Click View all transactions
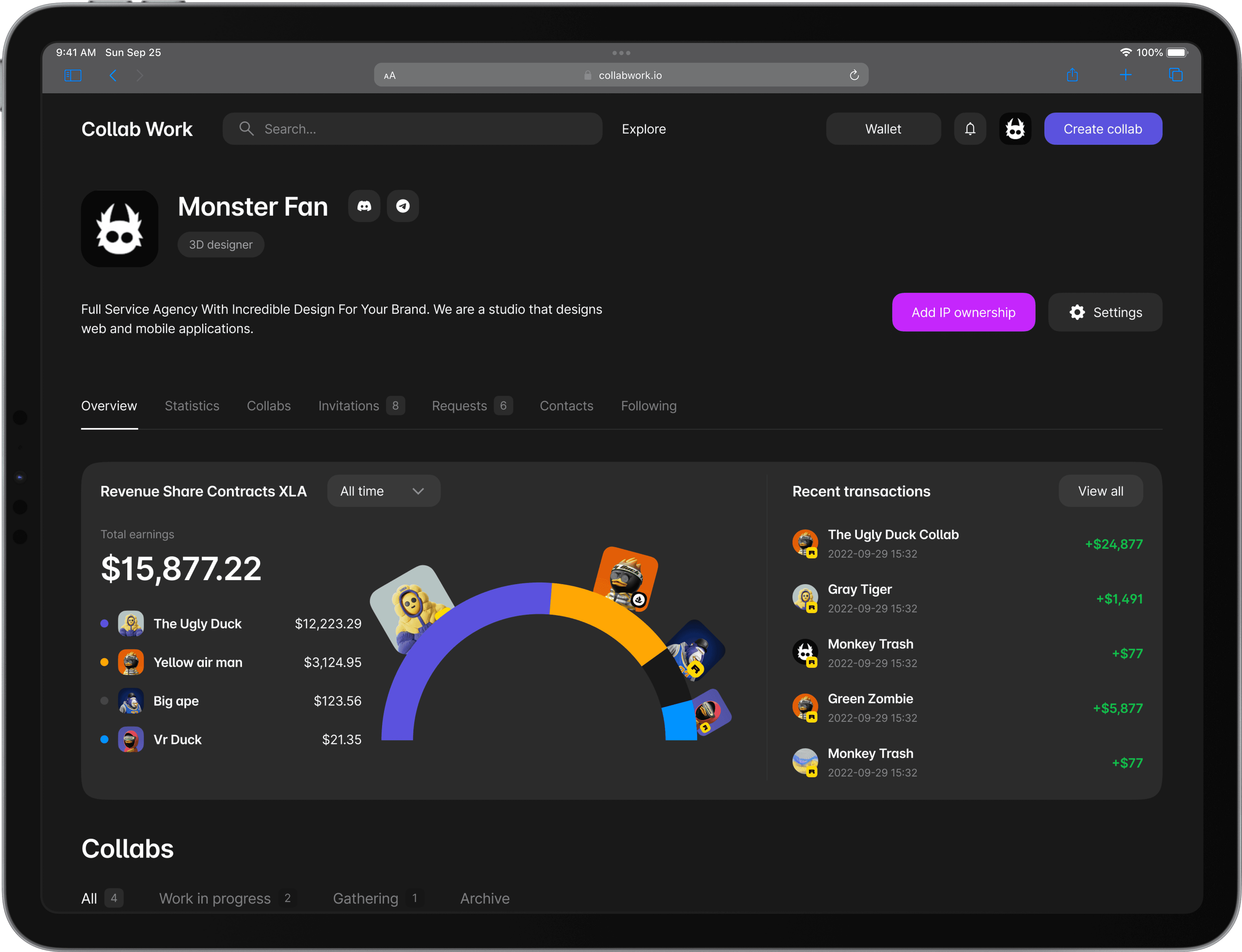1242x952 pixels. [x=1100, y=491]
